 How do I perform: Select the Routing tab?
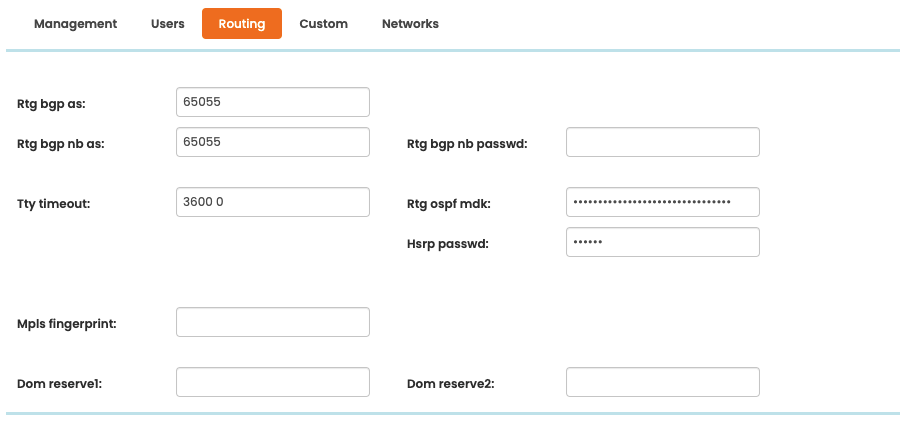242,24
